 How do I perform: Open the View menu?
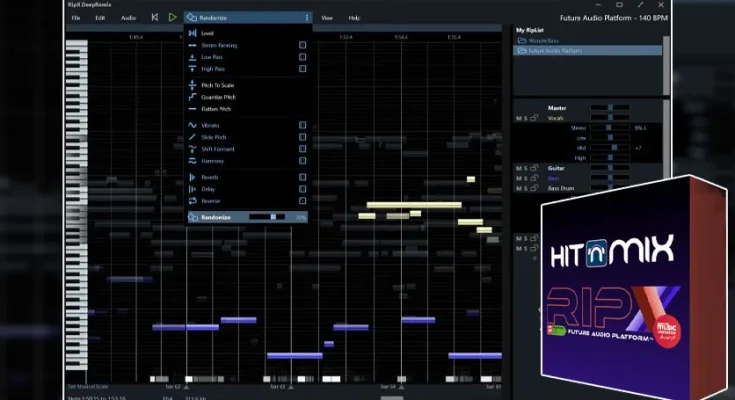point(327,17)
